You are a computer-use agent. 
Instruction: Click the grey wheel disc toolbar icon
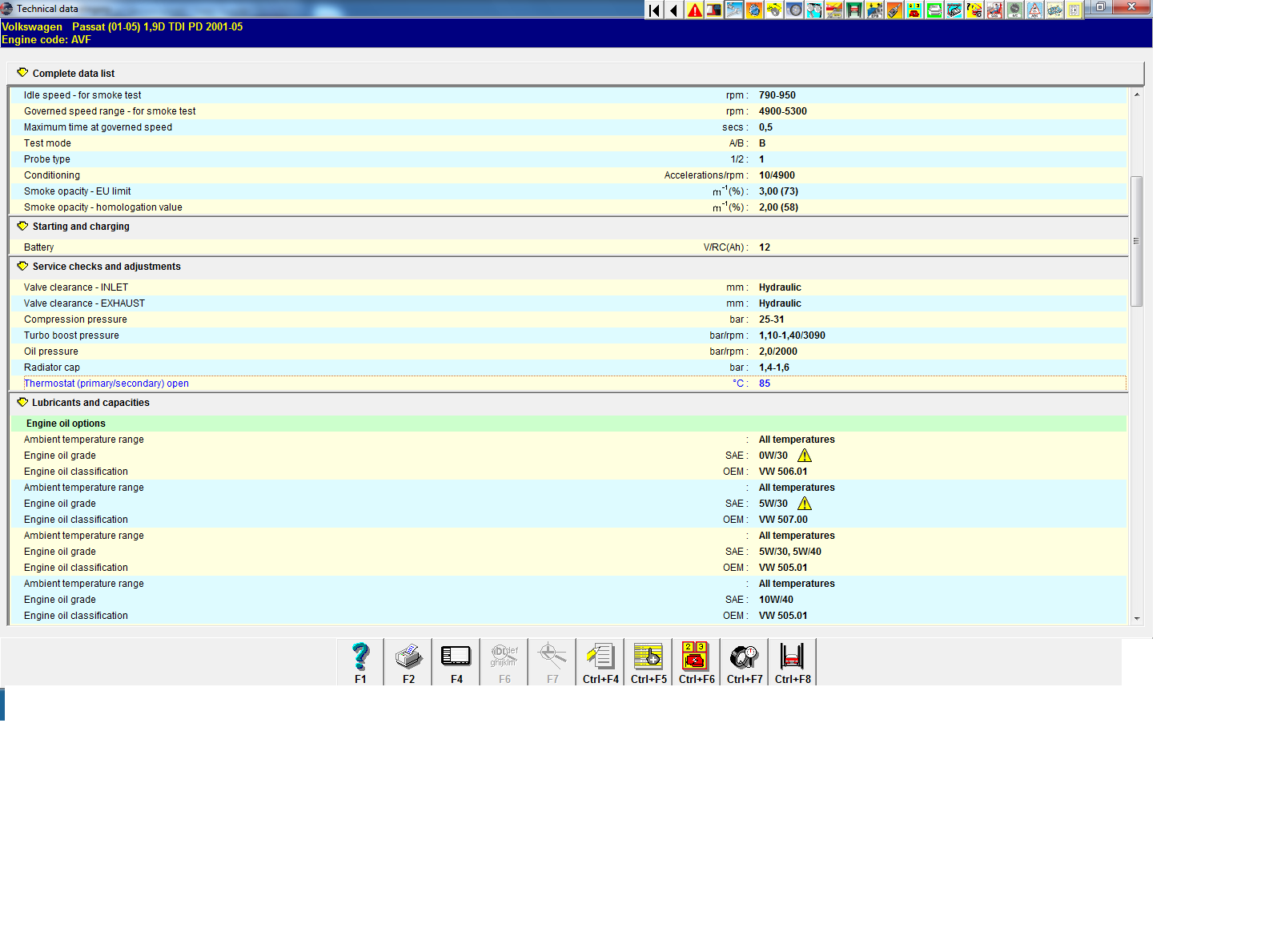[794, 10]
